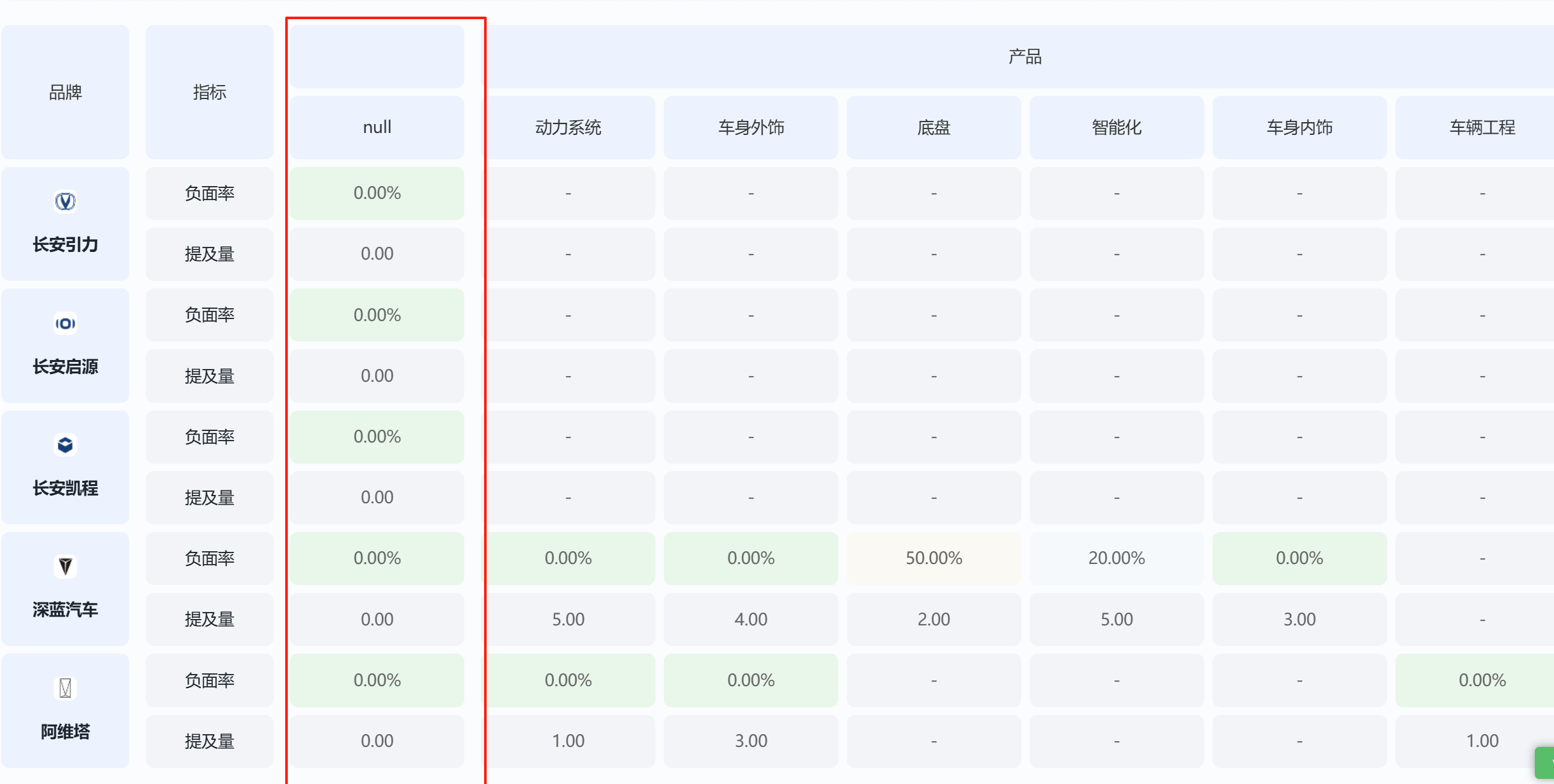Viewport: 1554px width, 784px height.
Task: Click the green button at bottom-right corner
Action: point(1545,762)
